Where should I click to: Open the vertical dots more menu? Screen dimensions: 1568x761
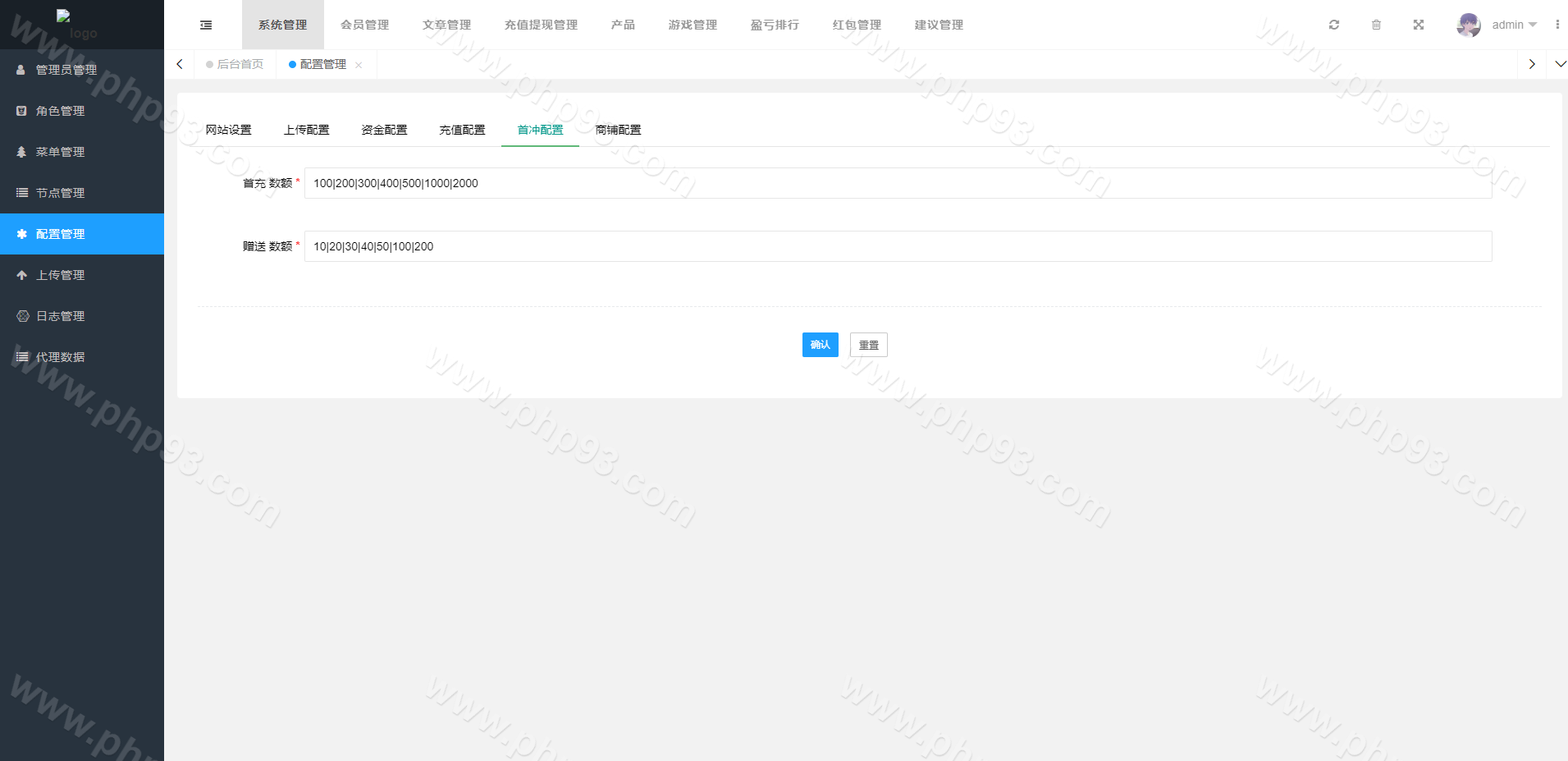pos(1557,25)
